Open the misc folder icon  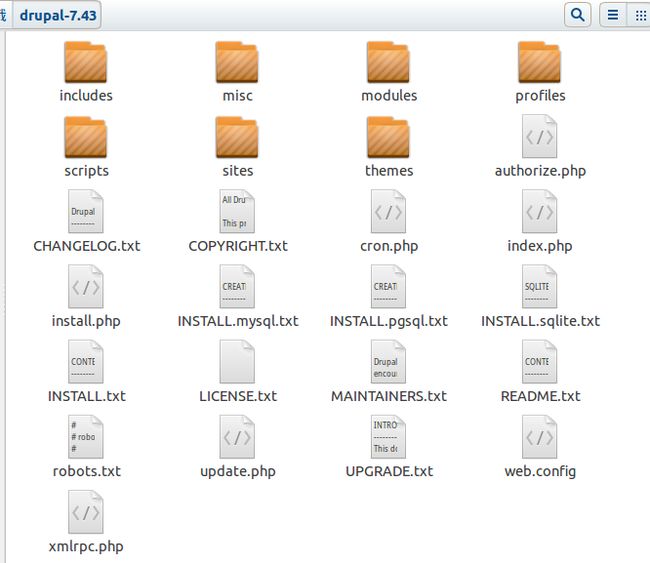237,62
